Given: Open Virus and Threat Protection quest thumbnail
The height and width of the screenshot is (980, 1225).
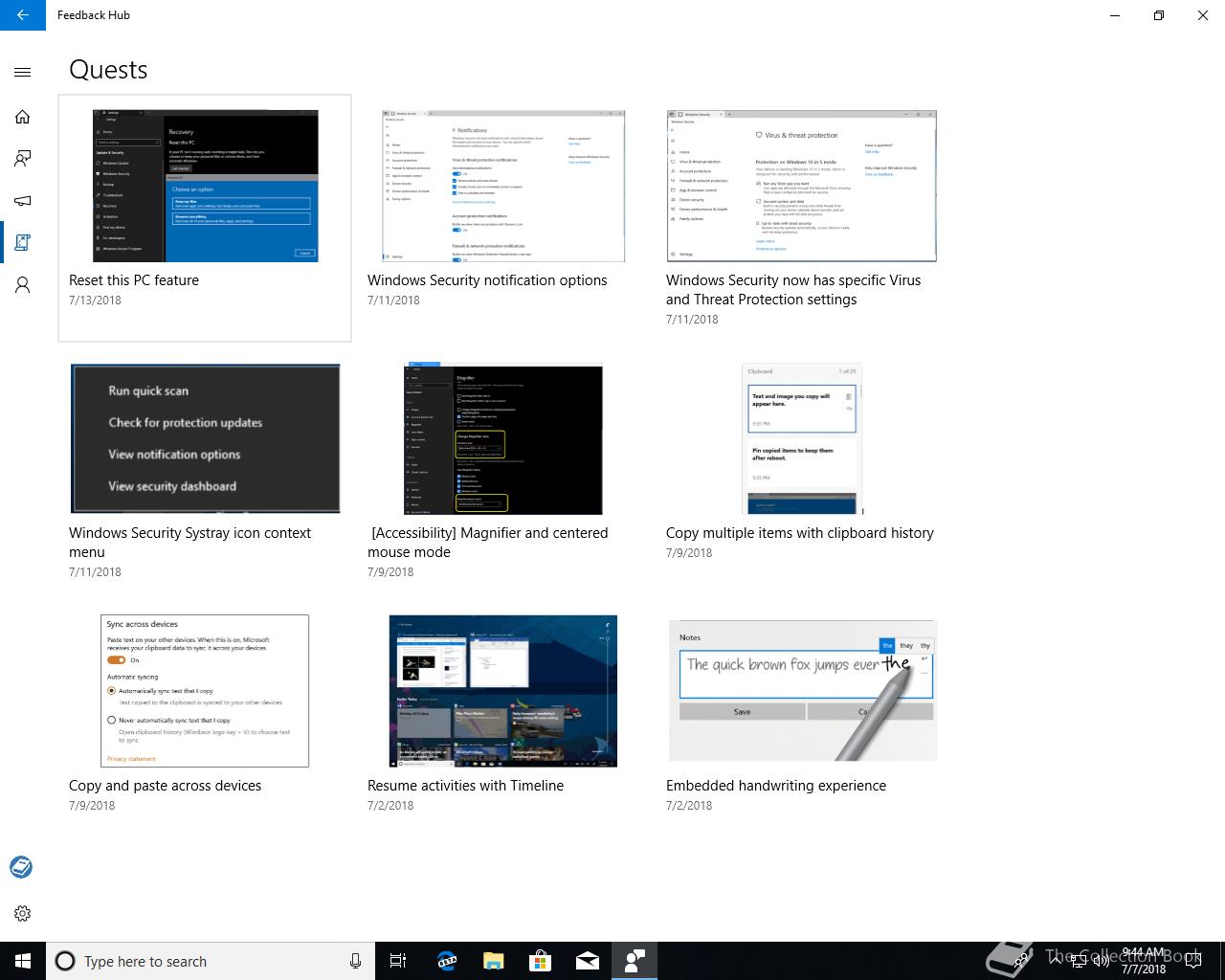Looking at the screenshot, I should (801, 186).
